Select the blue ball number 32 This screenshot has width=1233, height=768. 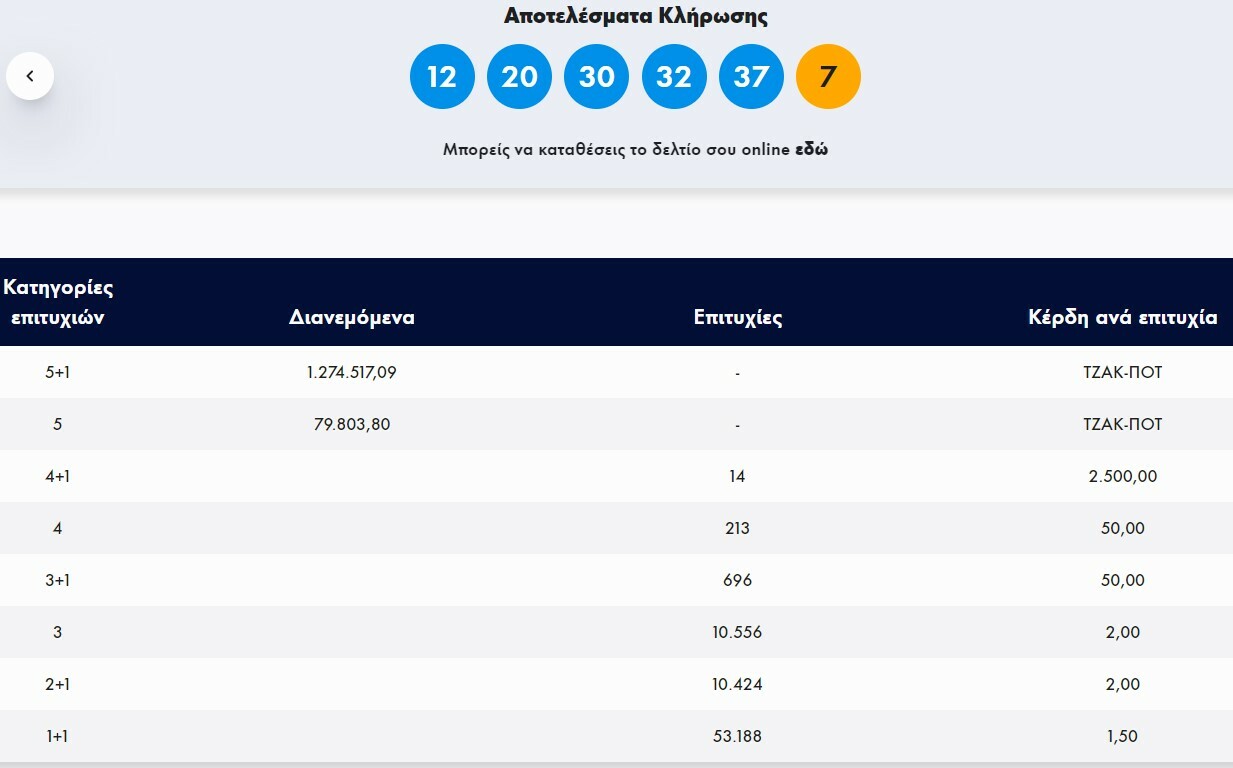(673, 76)
